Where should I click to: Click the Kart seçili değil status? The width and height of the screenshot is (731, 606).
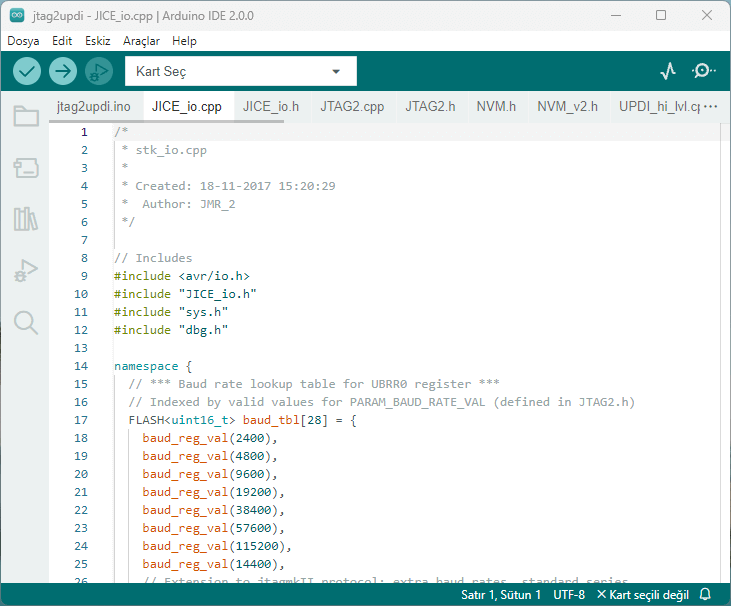pos(643,595)
